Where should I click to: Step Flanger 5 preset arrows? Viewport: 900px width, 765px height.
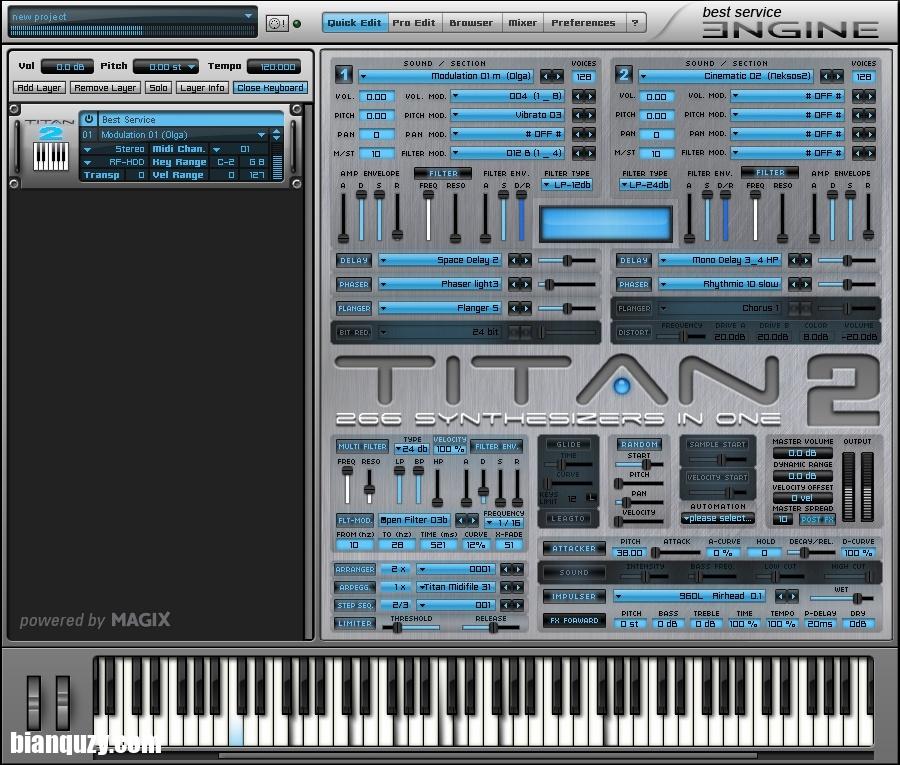(519, 309)
